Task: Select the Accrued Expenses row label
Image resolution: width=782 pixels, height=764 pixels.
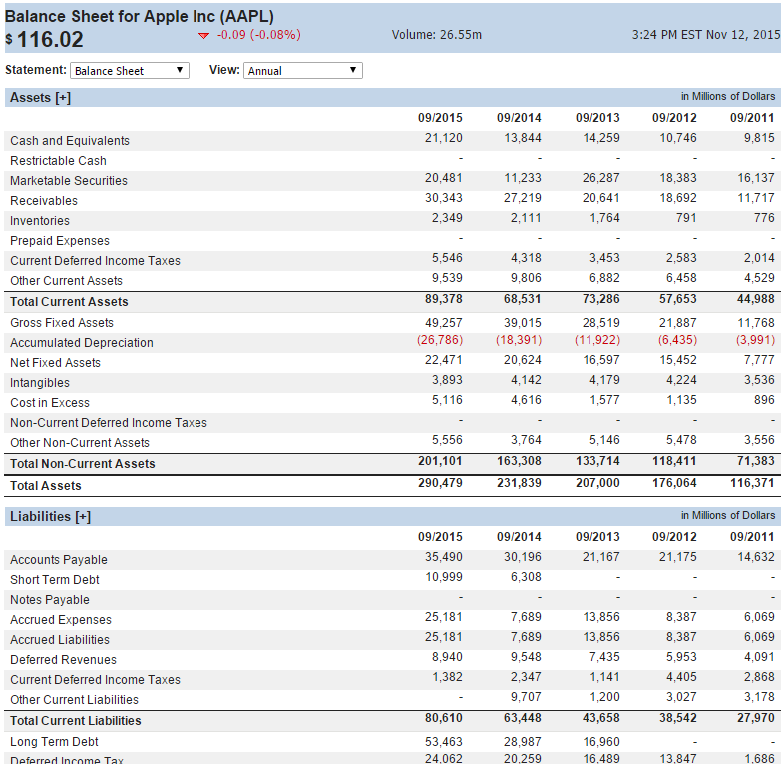Action: [61, 619]
